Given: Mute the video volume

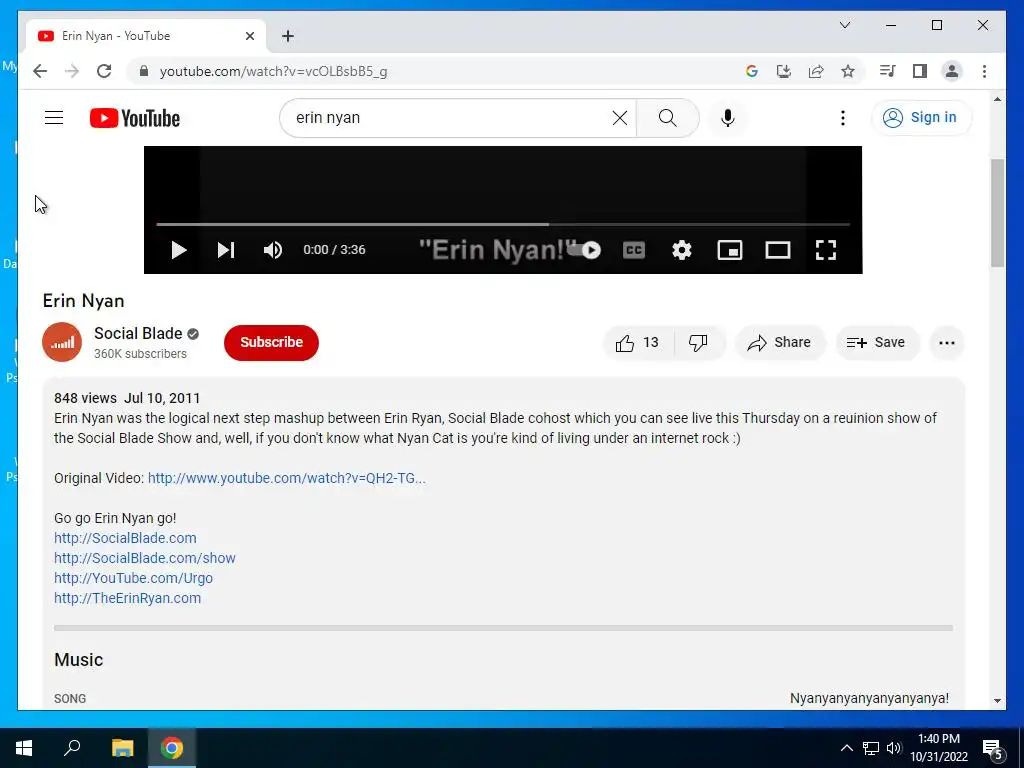Looking at the screenshot, I should coord(272,249).
